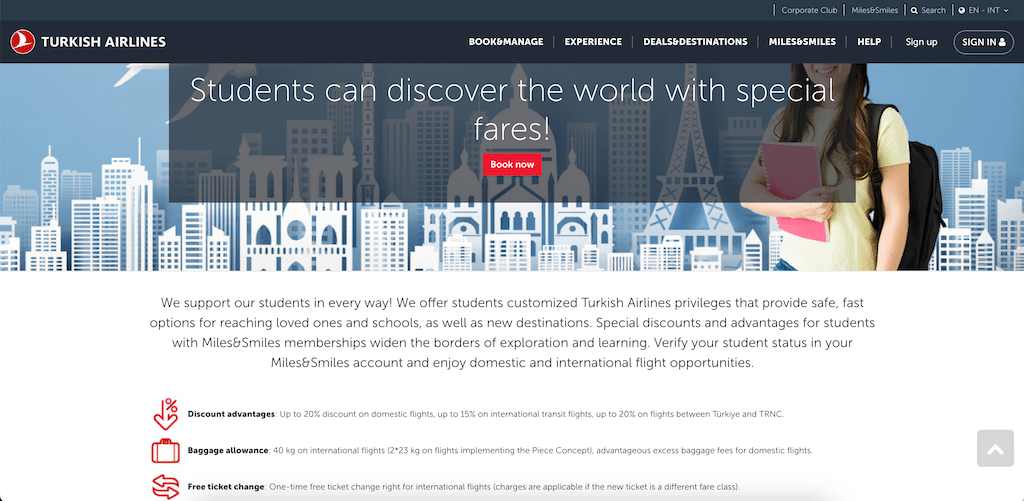Expand the Book&Manage menu

point(506,42)
